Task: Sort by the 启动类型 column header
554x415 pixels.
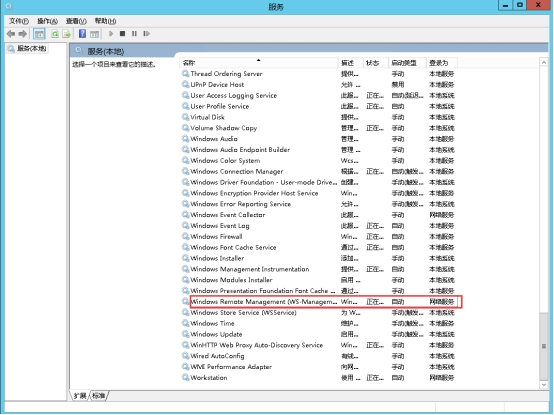Action: click(407, 63)
